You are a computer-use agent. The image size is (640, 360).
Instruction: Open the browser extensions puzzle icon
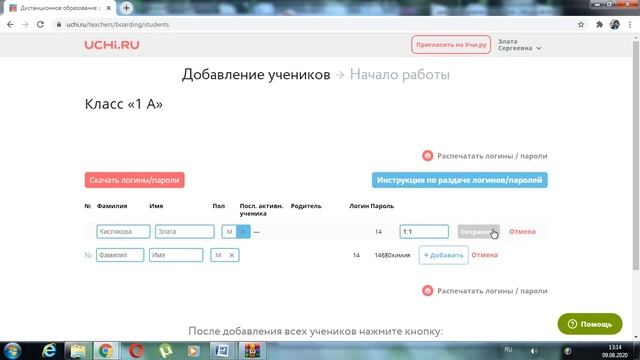point(599,24)
